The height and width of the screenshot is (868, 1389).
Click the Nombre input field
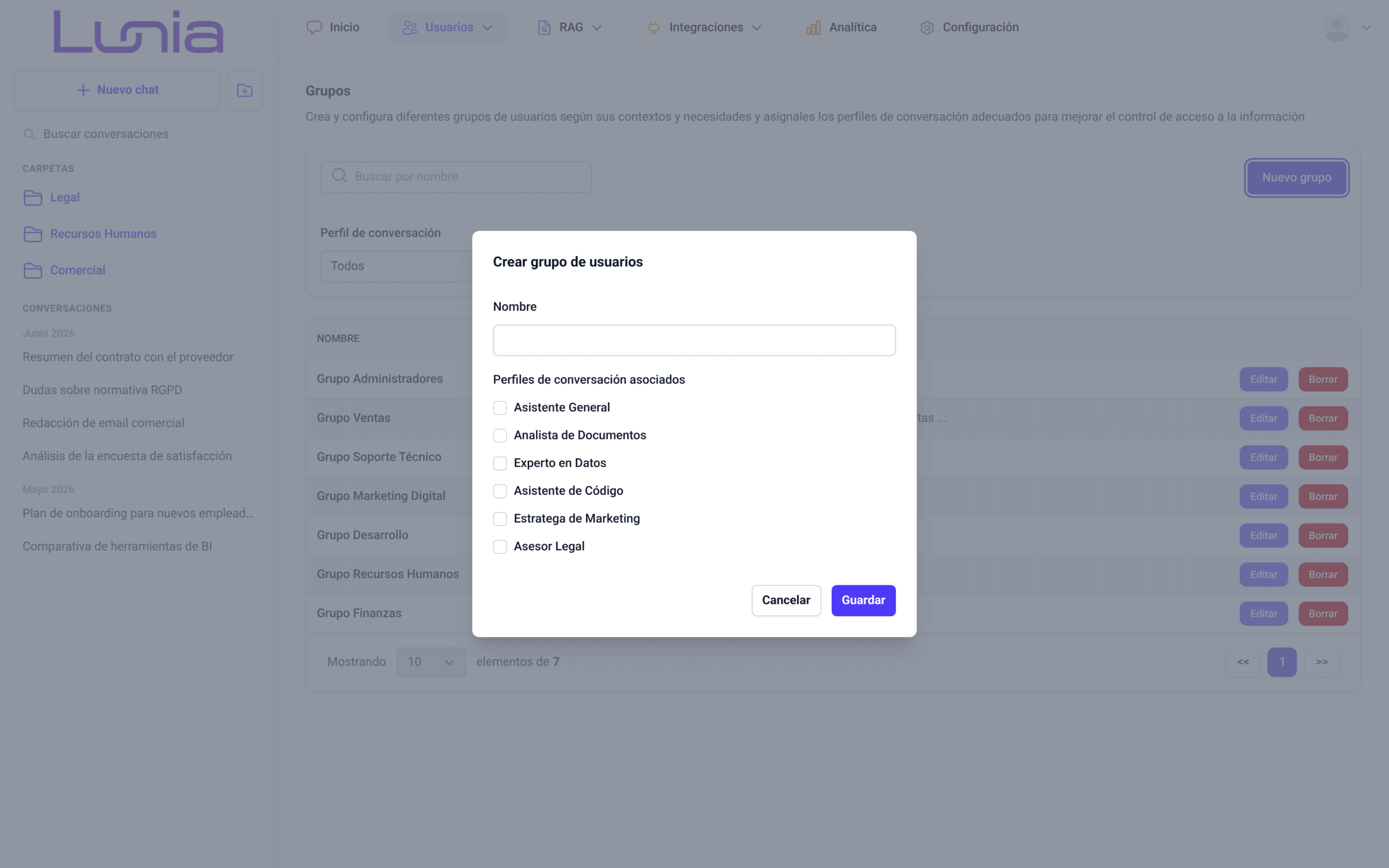click(x=694, y=341)
